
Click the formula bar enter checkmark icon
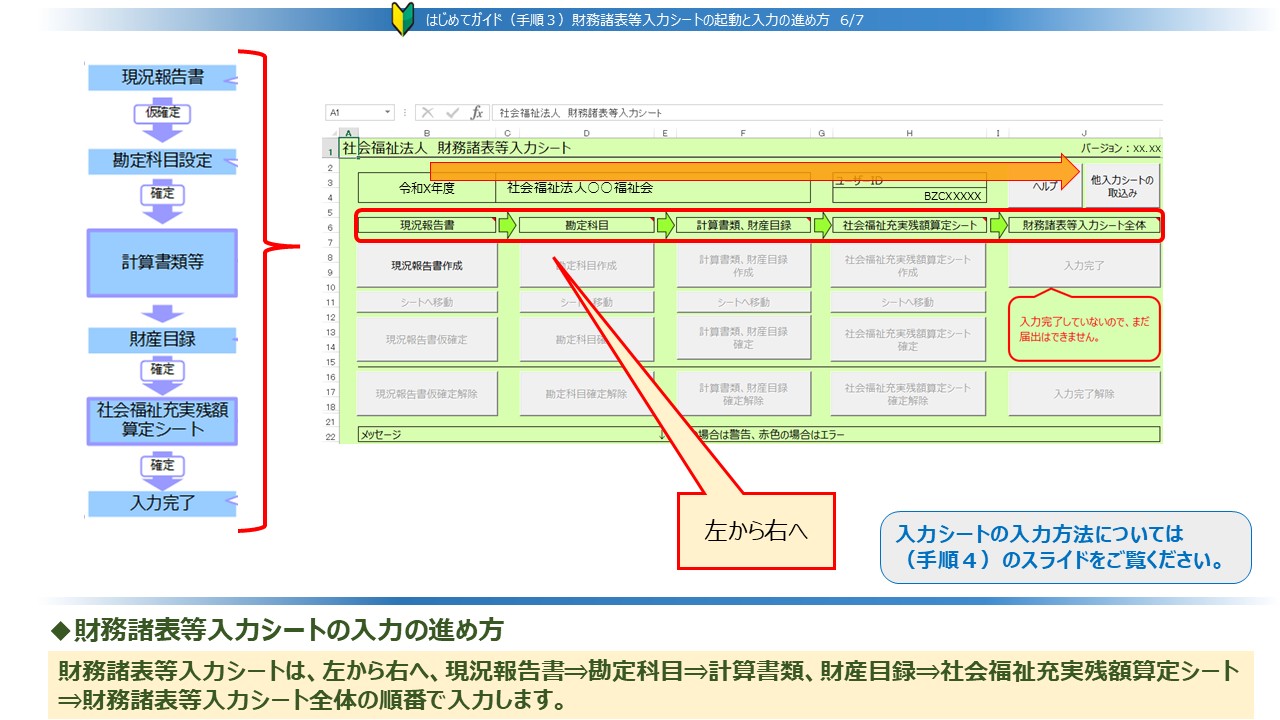click(x=452, y=113)
